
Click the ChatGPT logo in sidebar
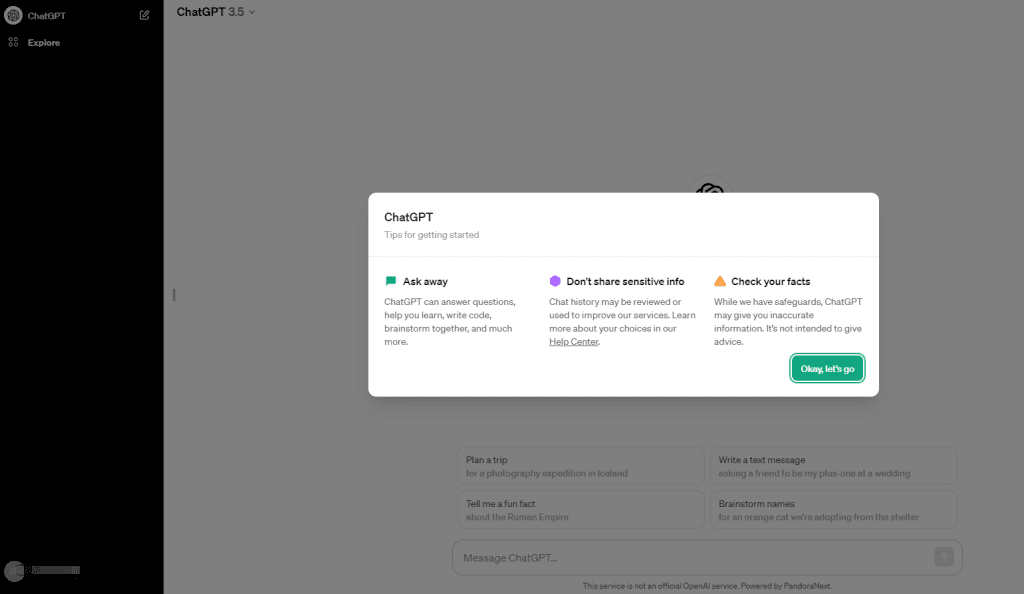[13, 15]
